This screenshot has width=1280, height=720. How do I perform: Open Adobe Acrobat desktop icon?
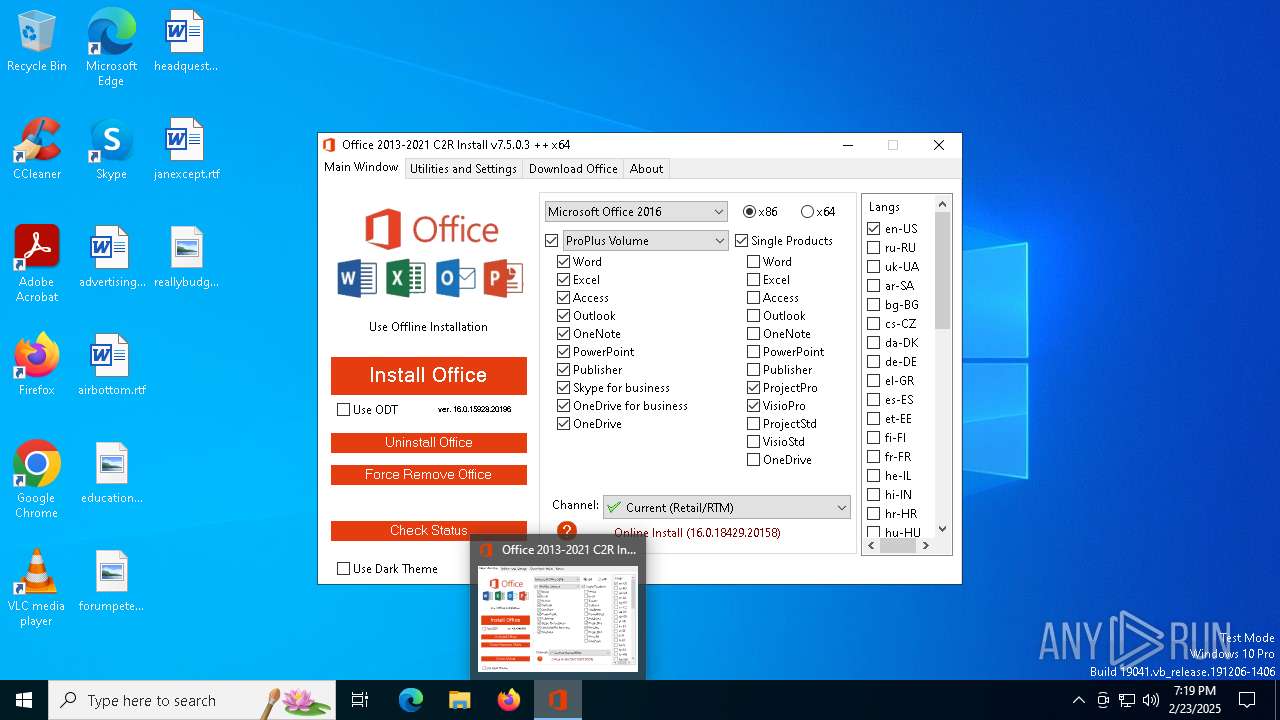click(37, 264)
